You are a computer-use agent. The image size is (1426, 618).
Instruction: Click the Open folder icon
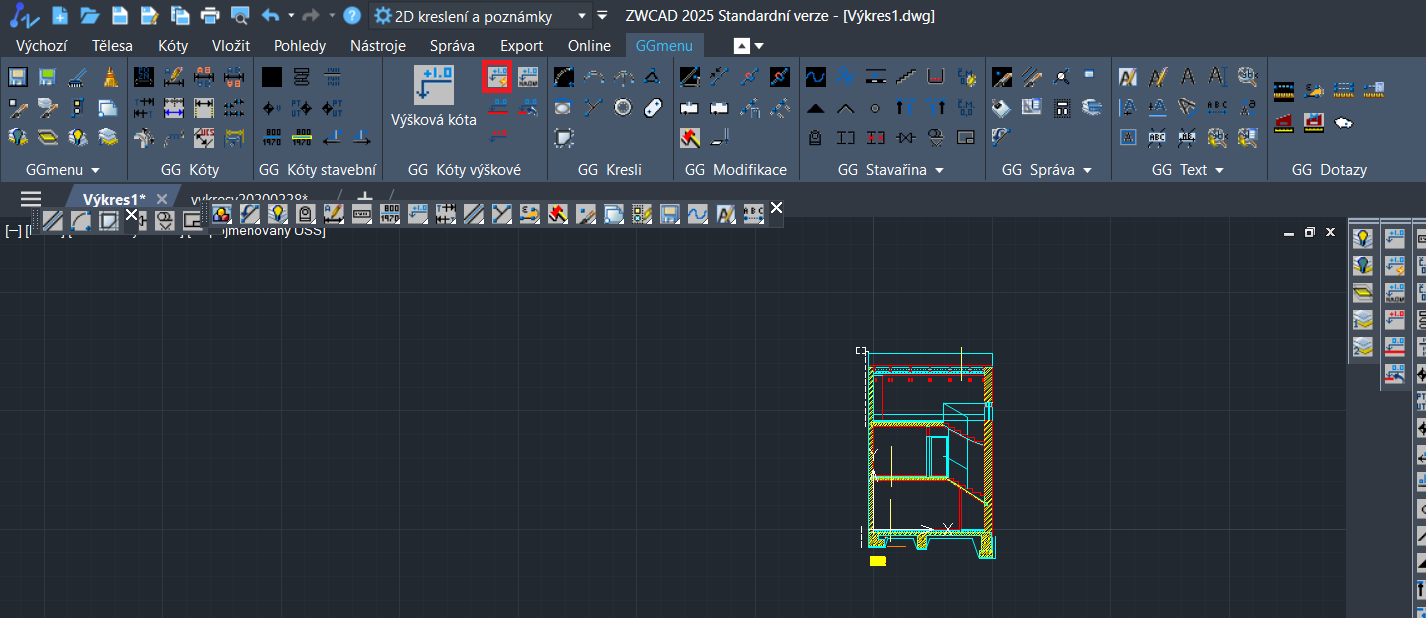pos(89,16)
